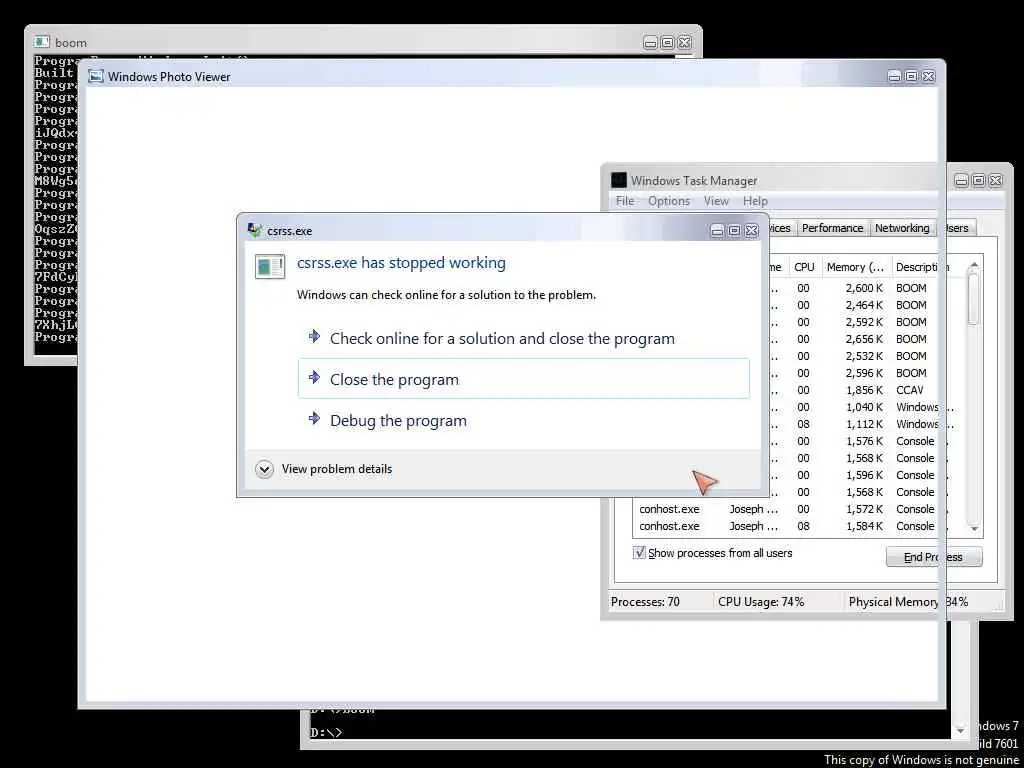Click the End Process button

[934, 557]
